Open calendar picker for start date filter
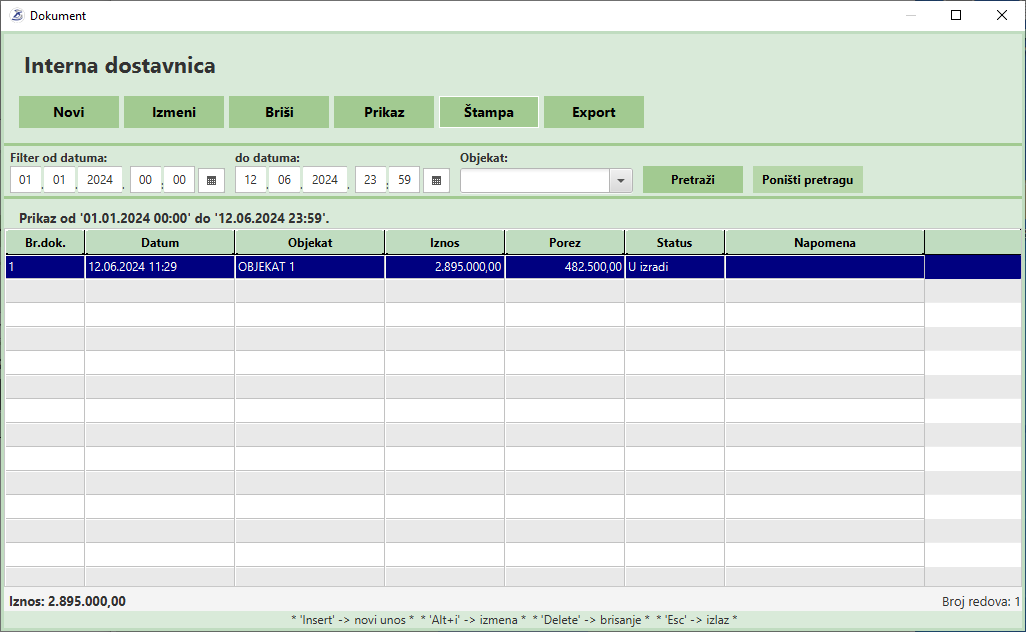This screenshot has height=632, width=1026. pyautogui.click(x=211, y=180)
